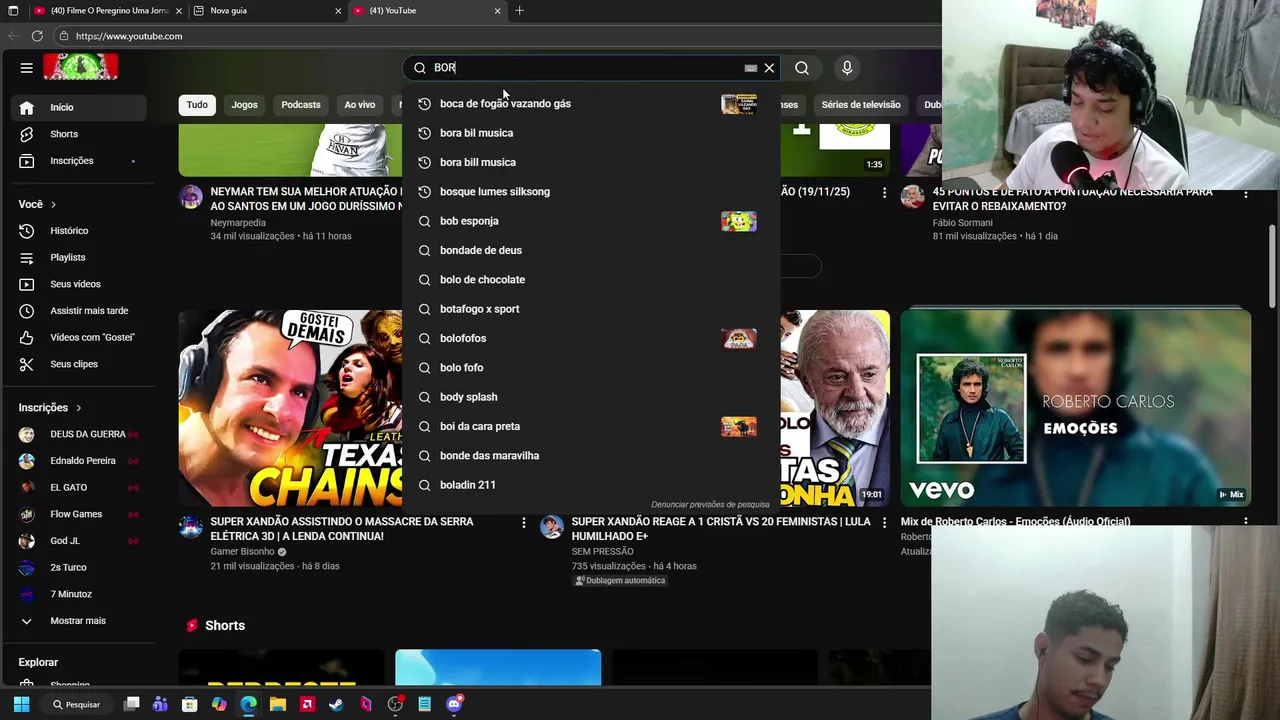The width and height of the screenshot is (1280, 720).
Task: Switch to the 'Nova guia' browser tab
Action: point(265,11)
